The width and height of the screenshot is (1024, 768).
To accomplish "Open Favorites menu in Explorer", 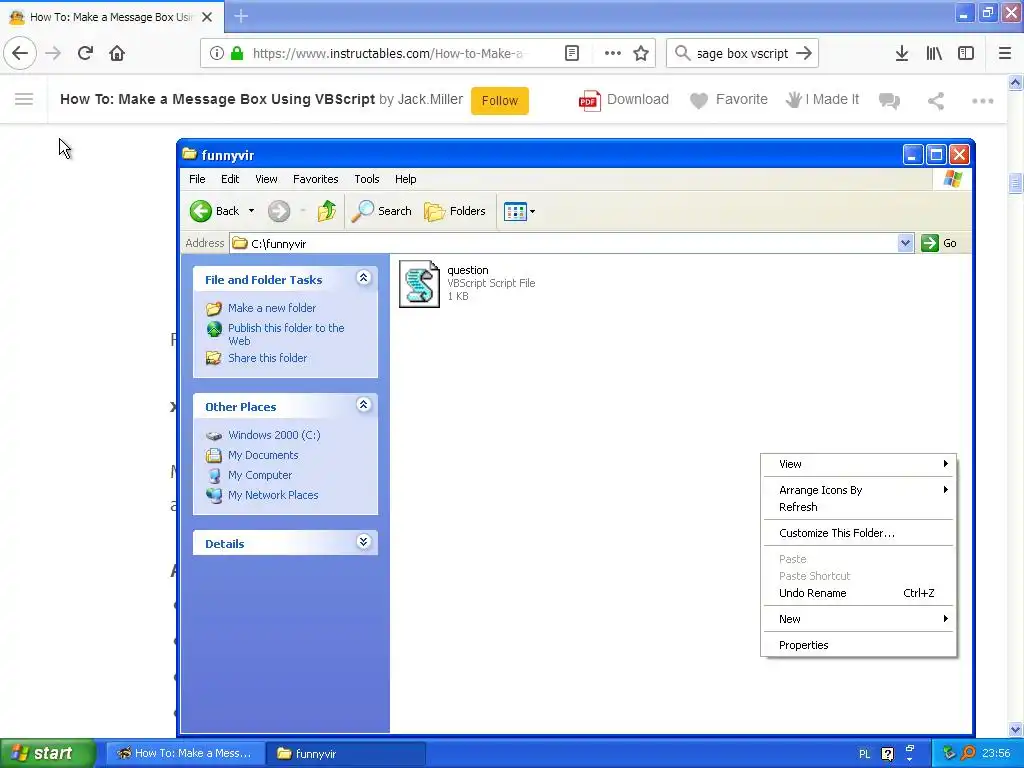I will point(315,179).
